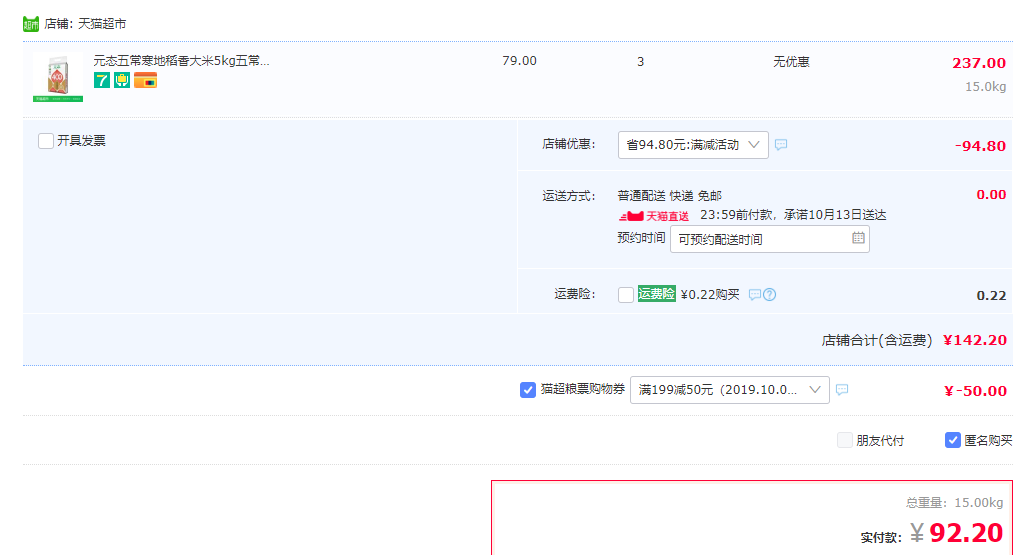Viewport: 1021px width, 555px height.
Task: Click the orange credit card badge icon
Action: point(145,80)
